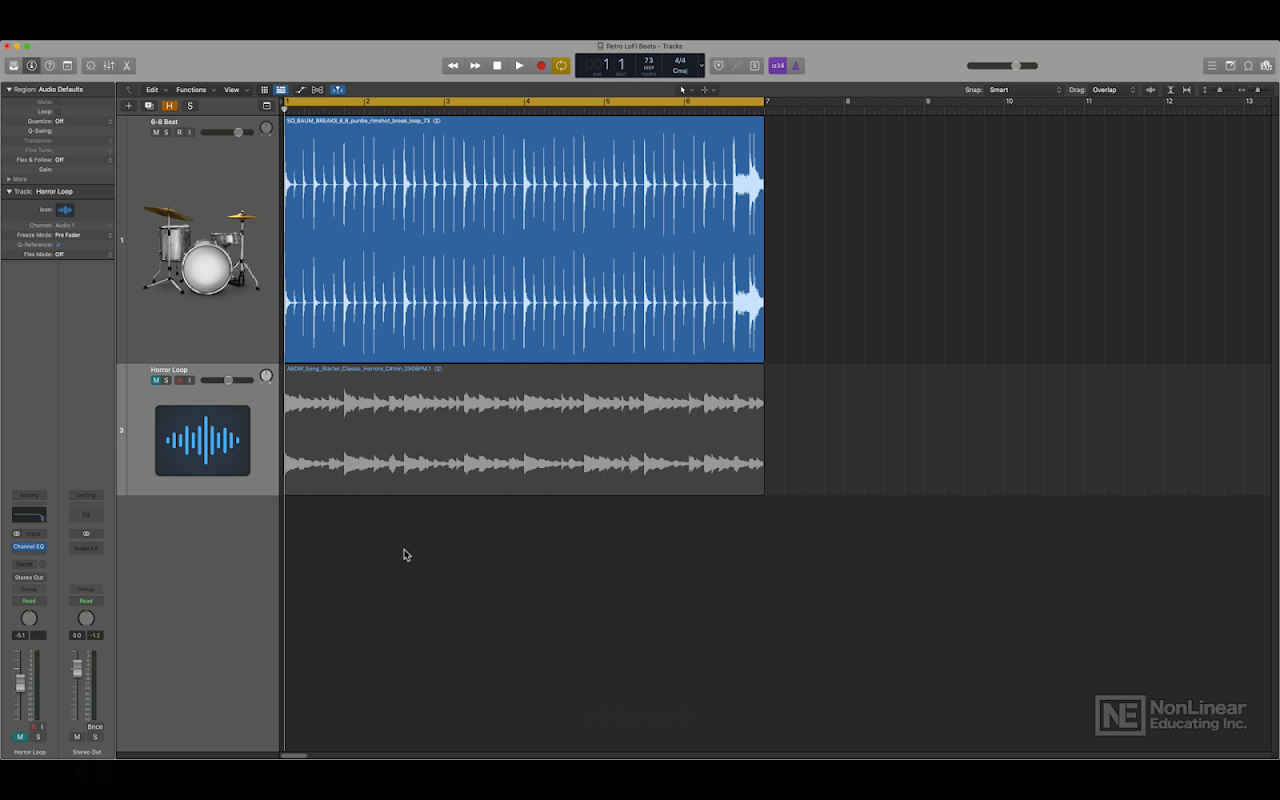The height and width of the screenshot is (800, 1280).
Task: Open the Edit menu in Tracks area
Action: pos(155,90)
